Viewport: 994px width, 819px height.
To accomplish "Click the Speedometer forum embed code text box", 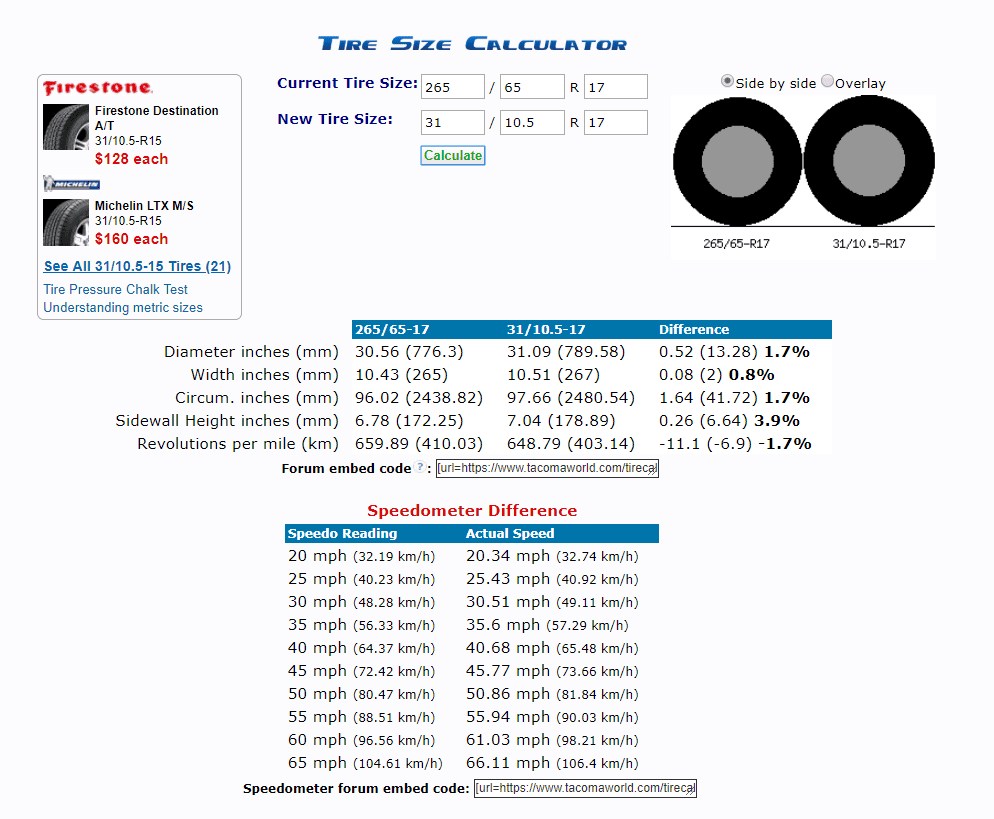I will 585,789.
